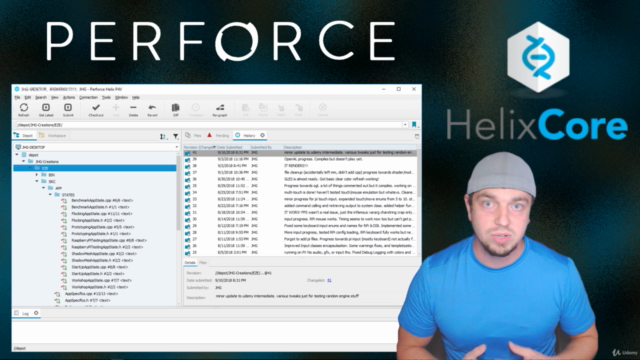Click the grayed Timelapse icon

196,107
